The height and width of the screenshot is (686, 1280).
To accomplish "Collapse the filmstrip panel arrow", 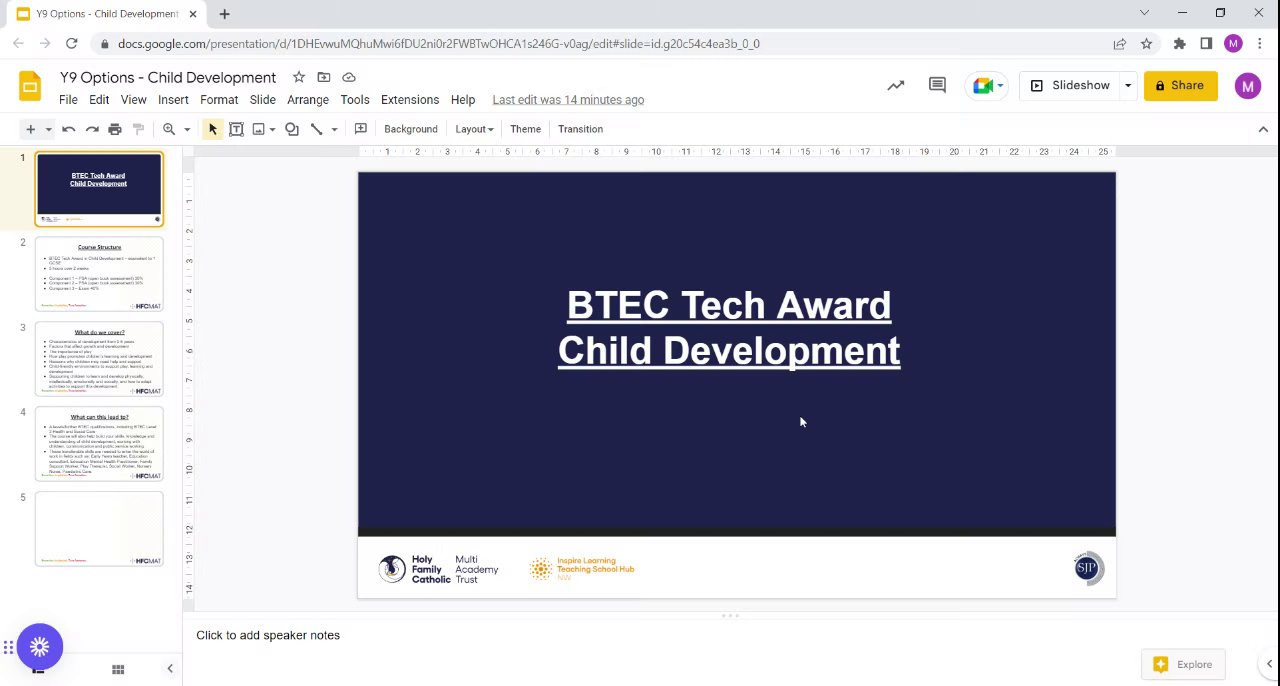I will [170, 669].
